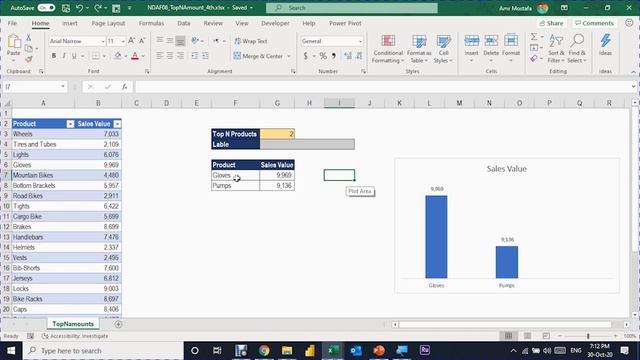Click the Cut scissors icon
This screenshot has height=360, width=640.
(x=29, y=38)
